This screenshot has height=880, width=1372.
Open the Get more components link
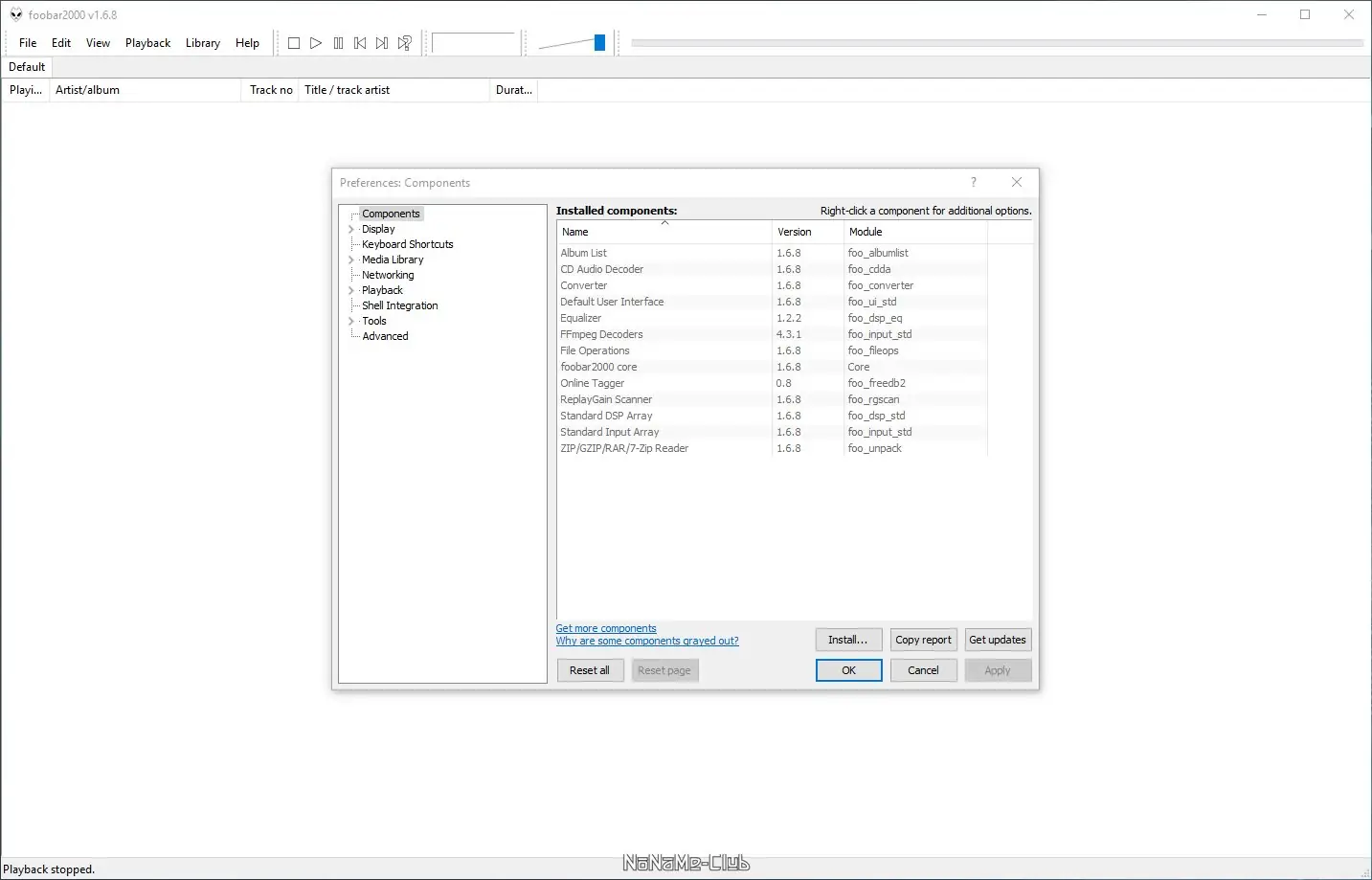point(606,629)
